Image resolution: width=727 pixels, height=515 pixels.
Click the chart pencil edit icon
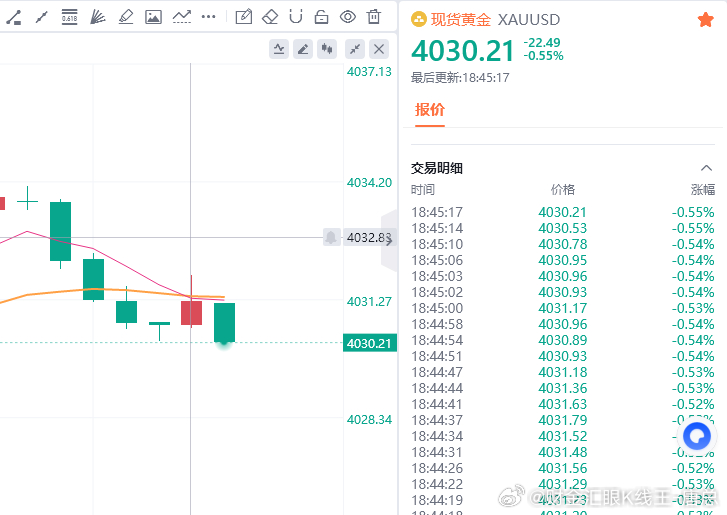pyautogui.click(x=303, y=49)
